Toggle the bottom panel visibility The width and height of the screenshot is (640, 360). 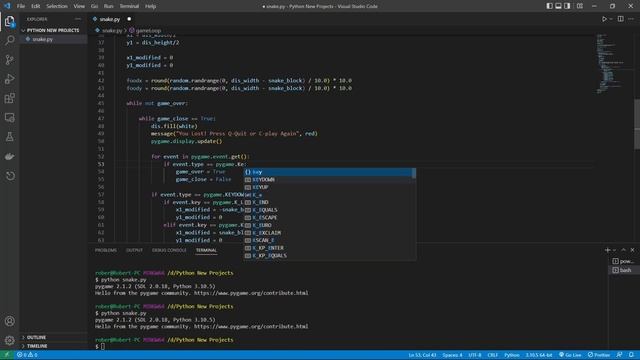[558, 6]
